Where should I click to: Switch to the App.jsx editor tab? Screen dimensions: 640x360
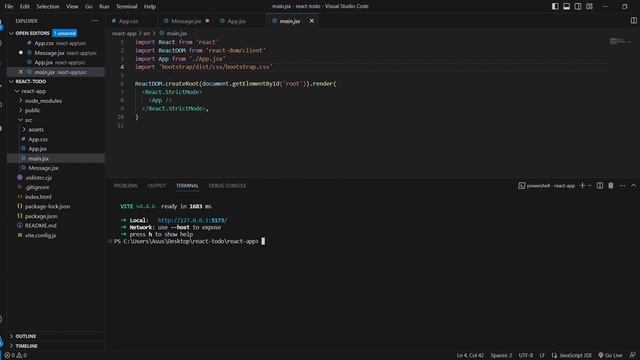[237, 21]
